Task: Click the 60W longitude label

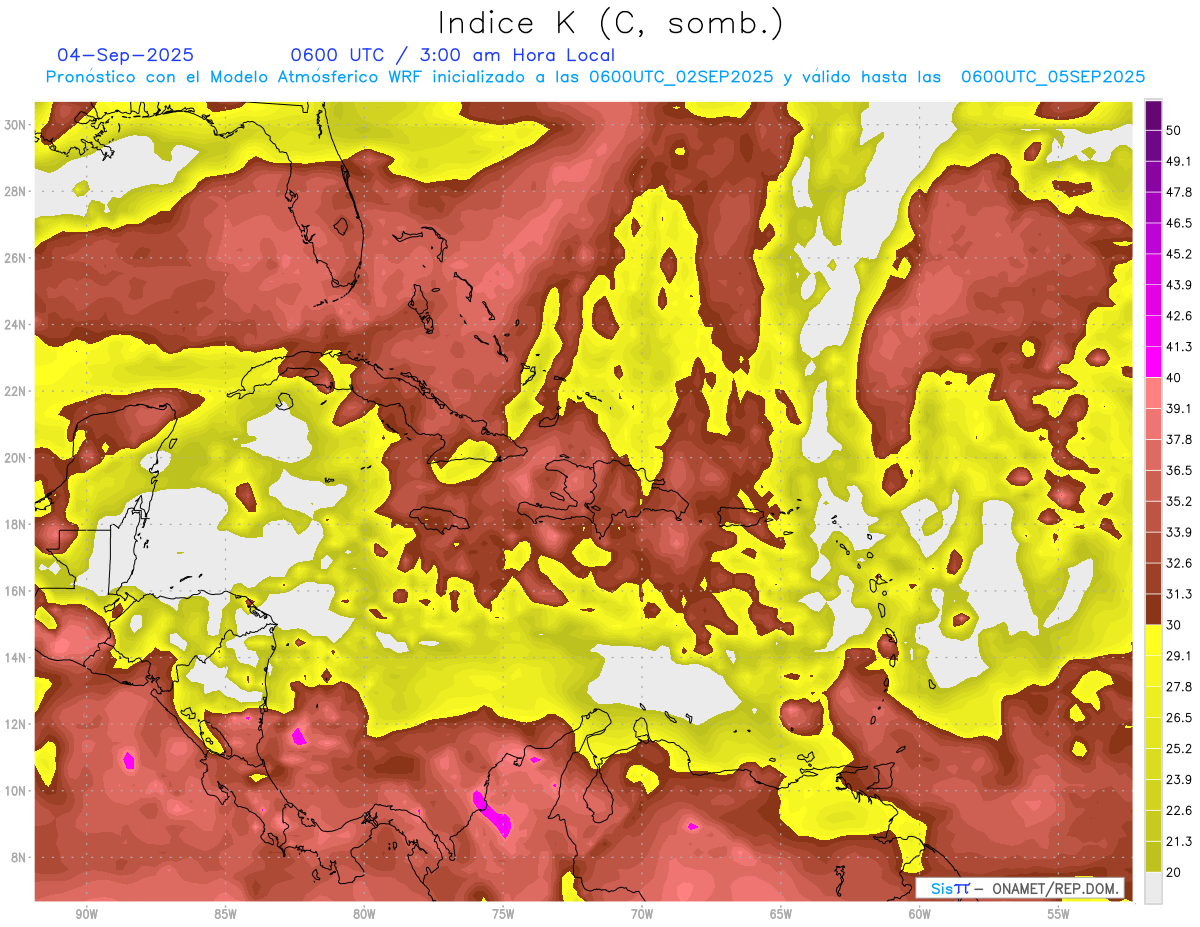Action: tap(920, 914)
